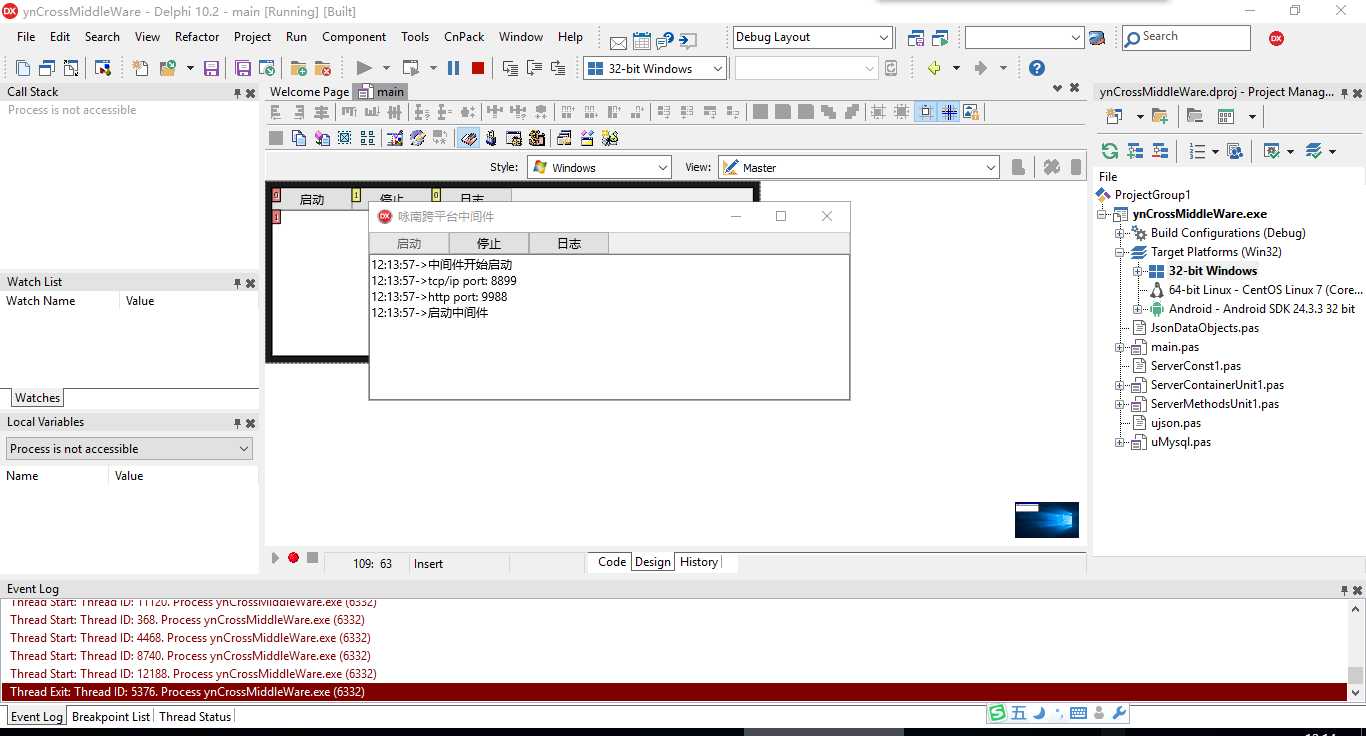Image resolution: width=1366 pixels, height=736 pixels.
Task: Expand the Build Configurations (Debug) node
Action: coord(1121,233)
